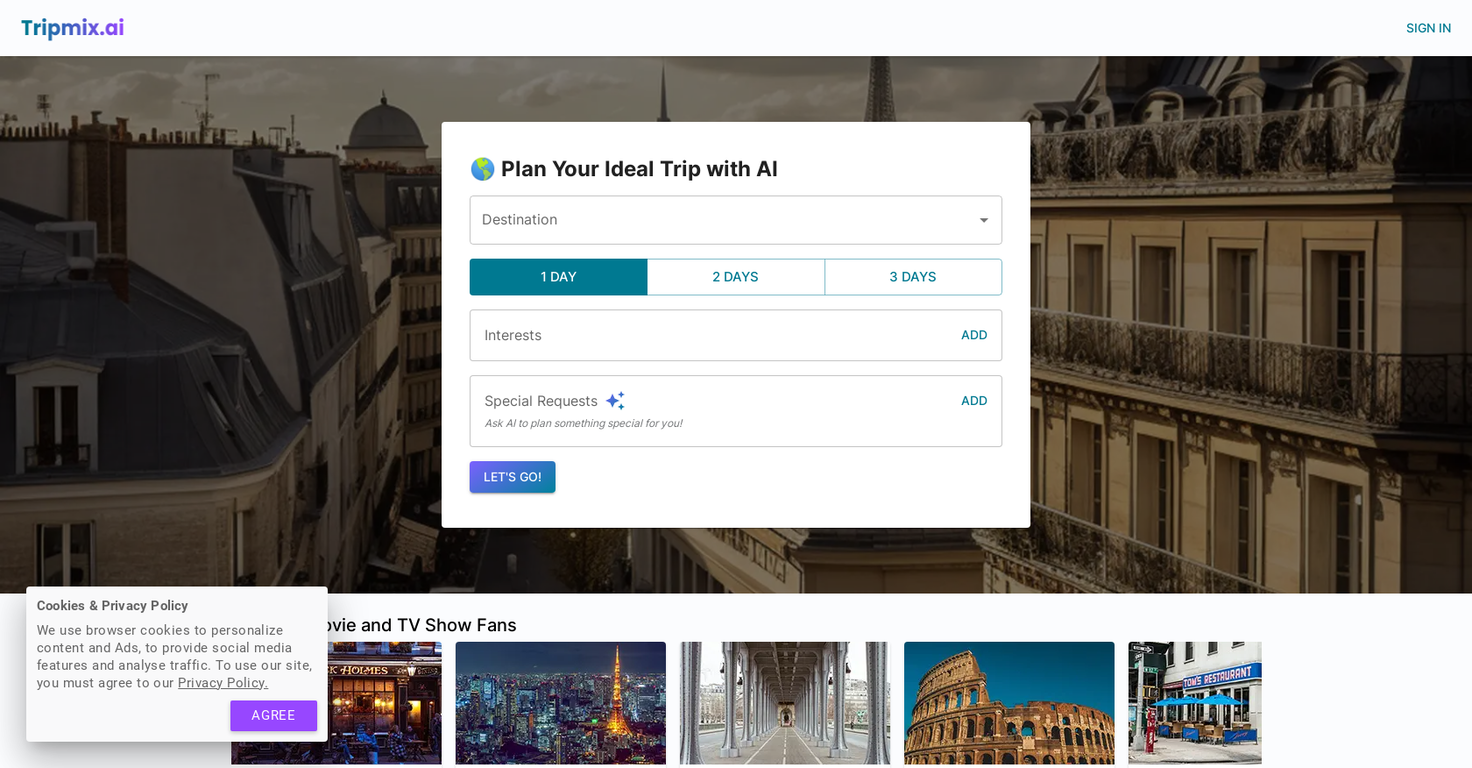Click the Tripmix.ai logo
This screenshot has height=768, width=1472.
[x=71, y=28]
